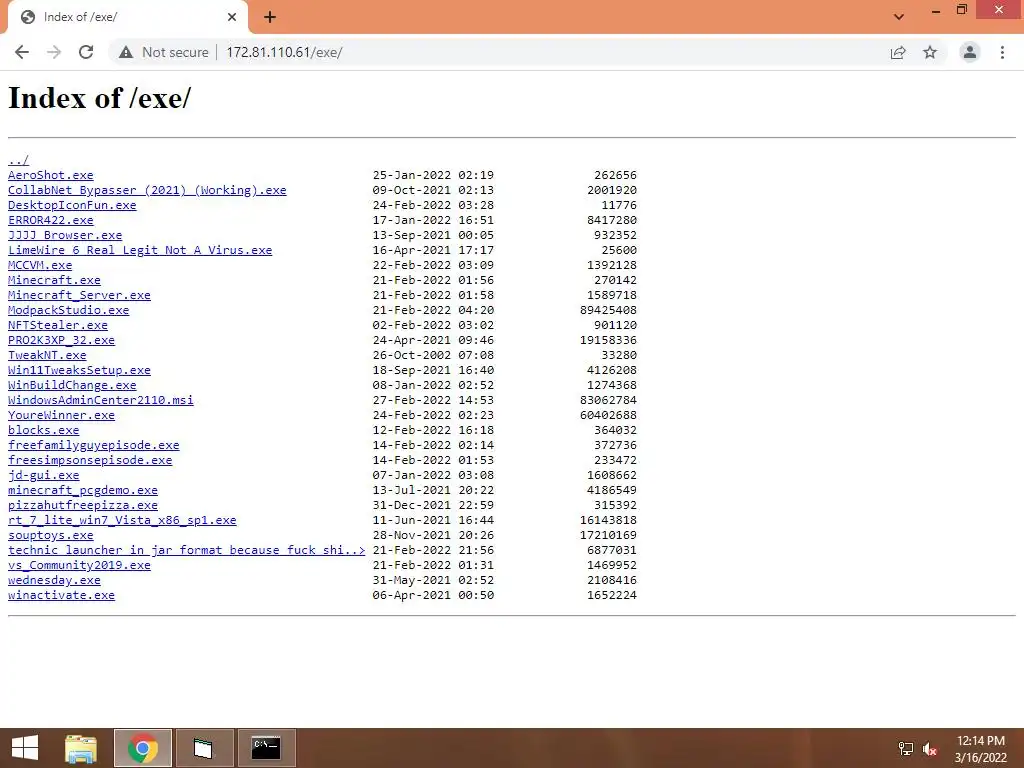Viewport: 1024px width, 768px height.
Task: Click the Chrome icon on the taskbar
Action: click(x=142, y=748)
